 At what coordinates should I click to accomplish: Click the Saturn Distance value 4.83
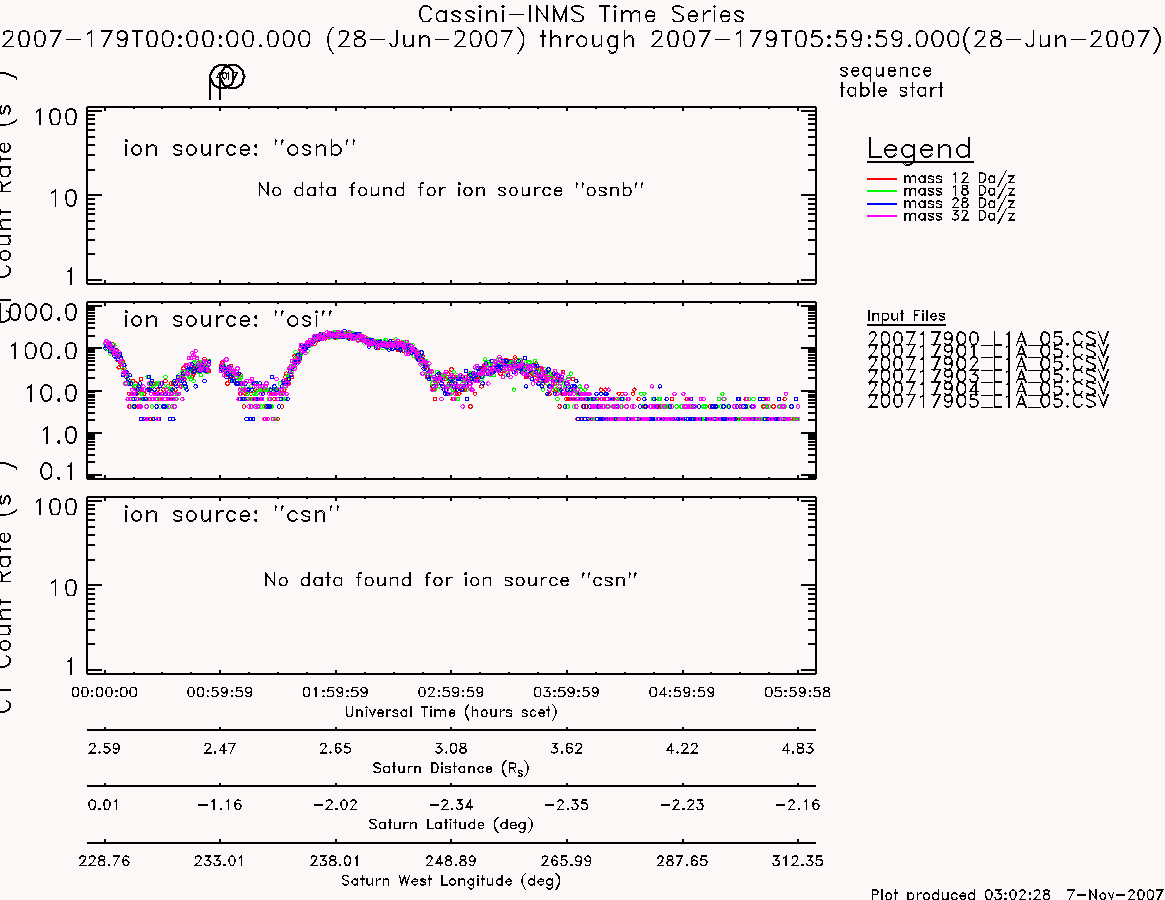pyautogui.click(x=797, y=748)
